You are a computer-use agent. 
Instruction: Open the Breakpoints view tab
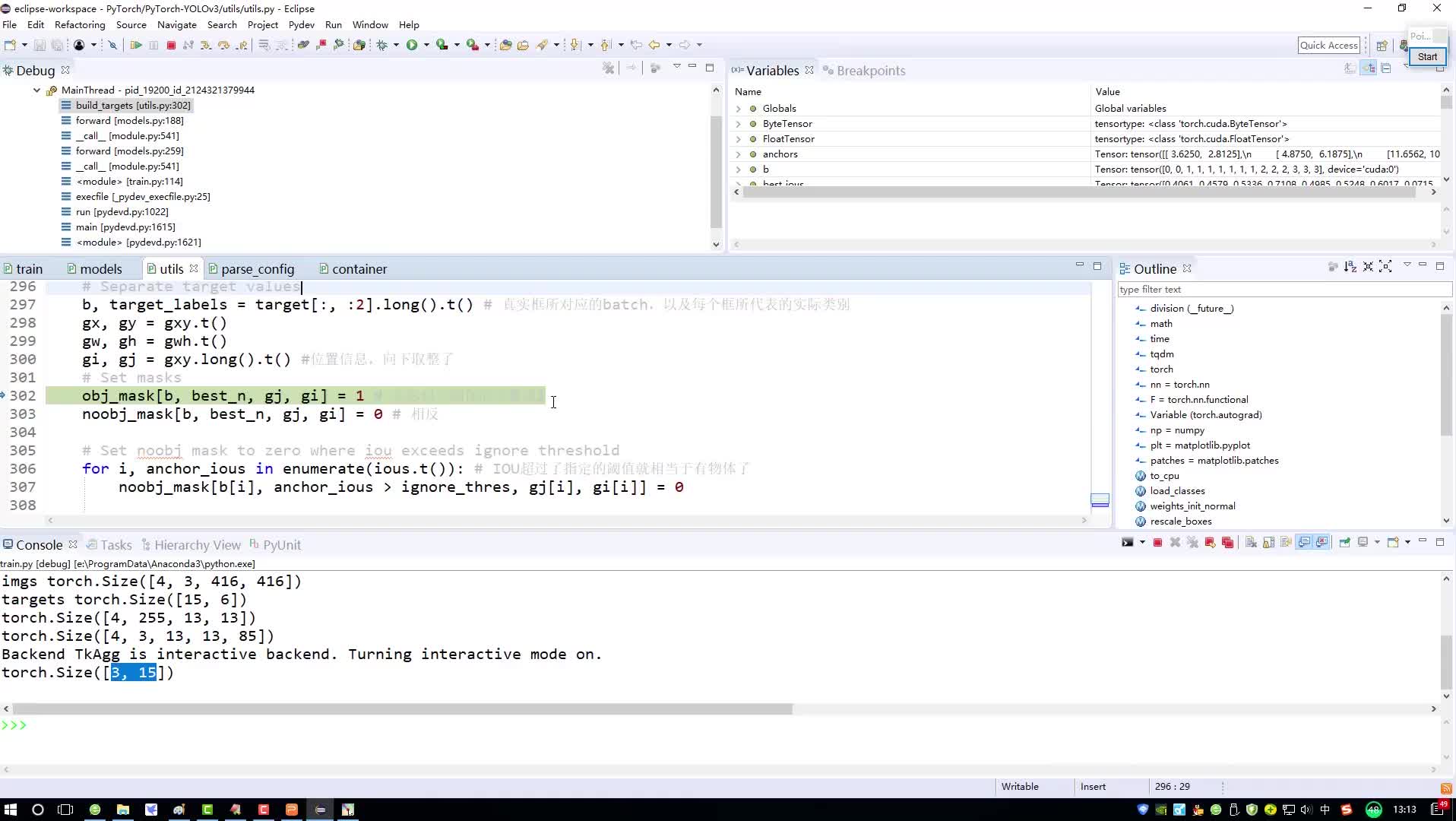864,71
